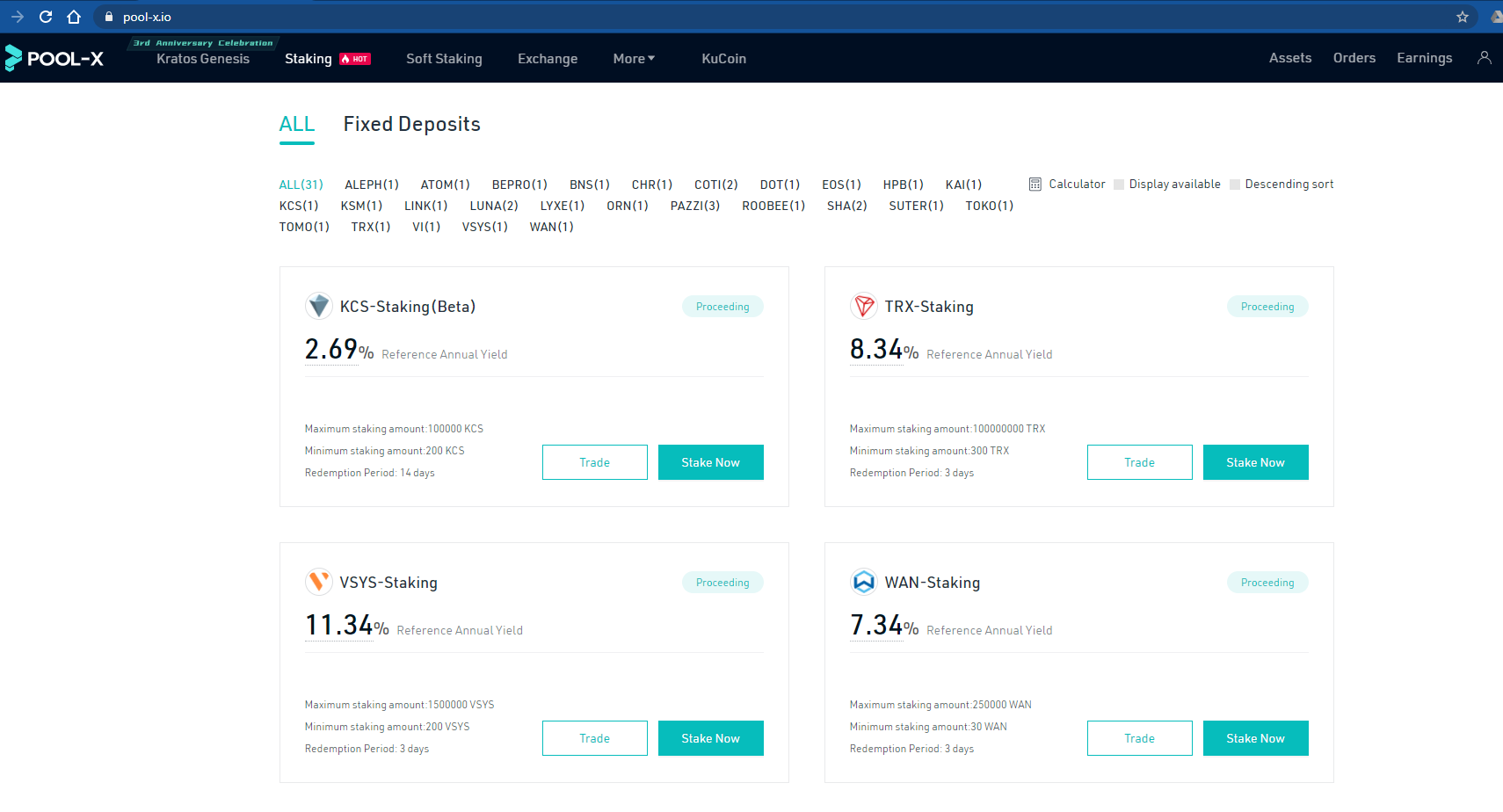Stake Now on KCS-Staking(Beta)
The width and height of the screenshot is (1503, 812).
pos(711,462)
